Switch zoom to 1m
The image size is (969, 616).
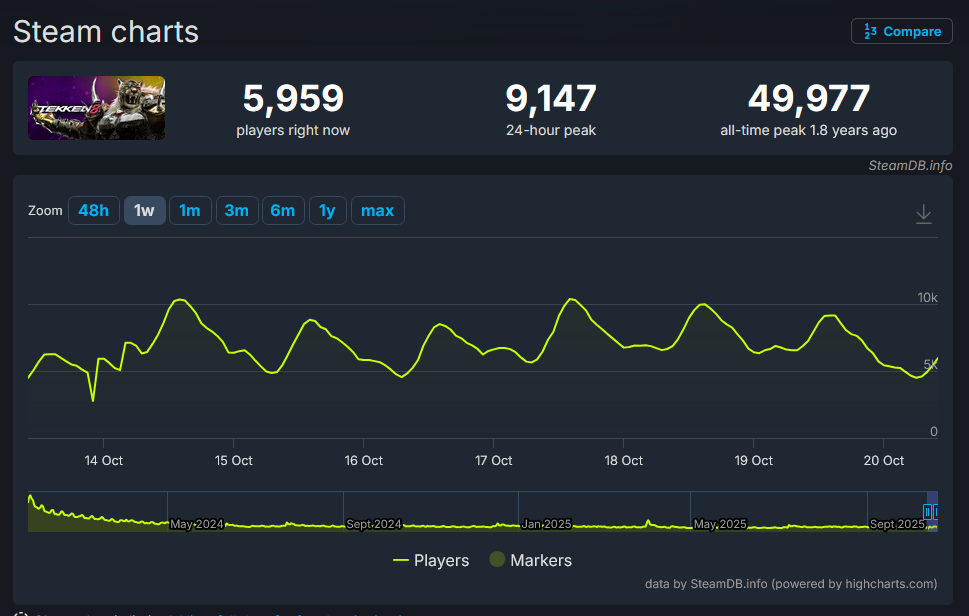pyautogui.click(x=190, y=211)
